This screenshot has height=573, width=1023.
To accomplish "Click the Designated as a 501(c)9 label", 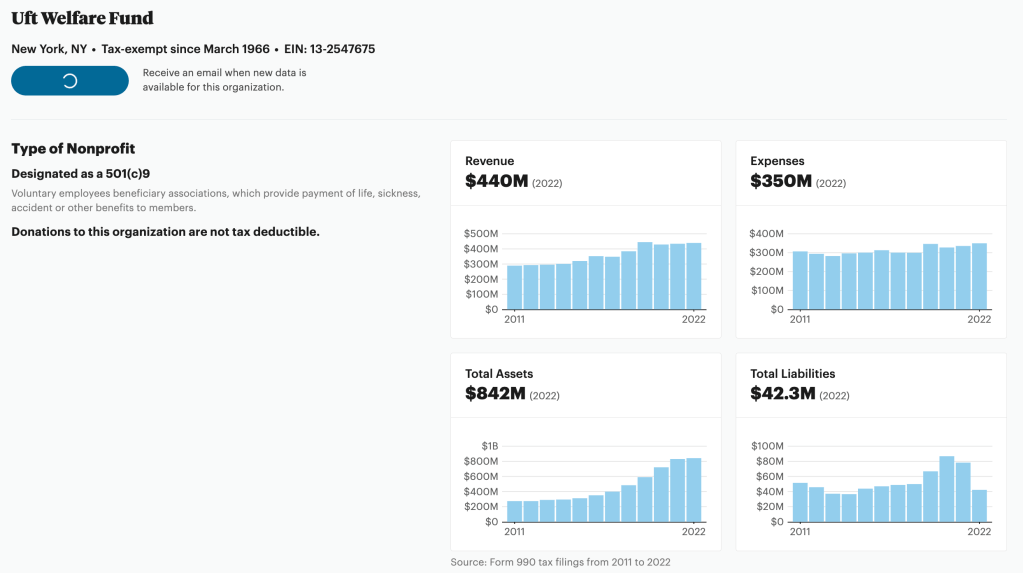I will click(x=80, y=173).
